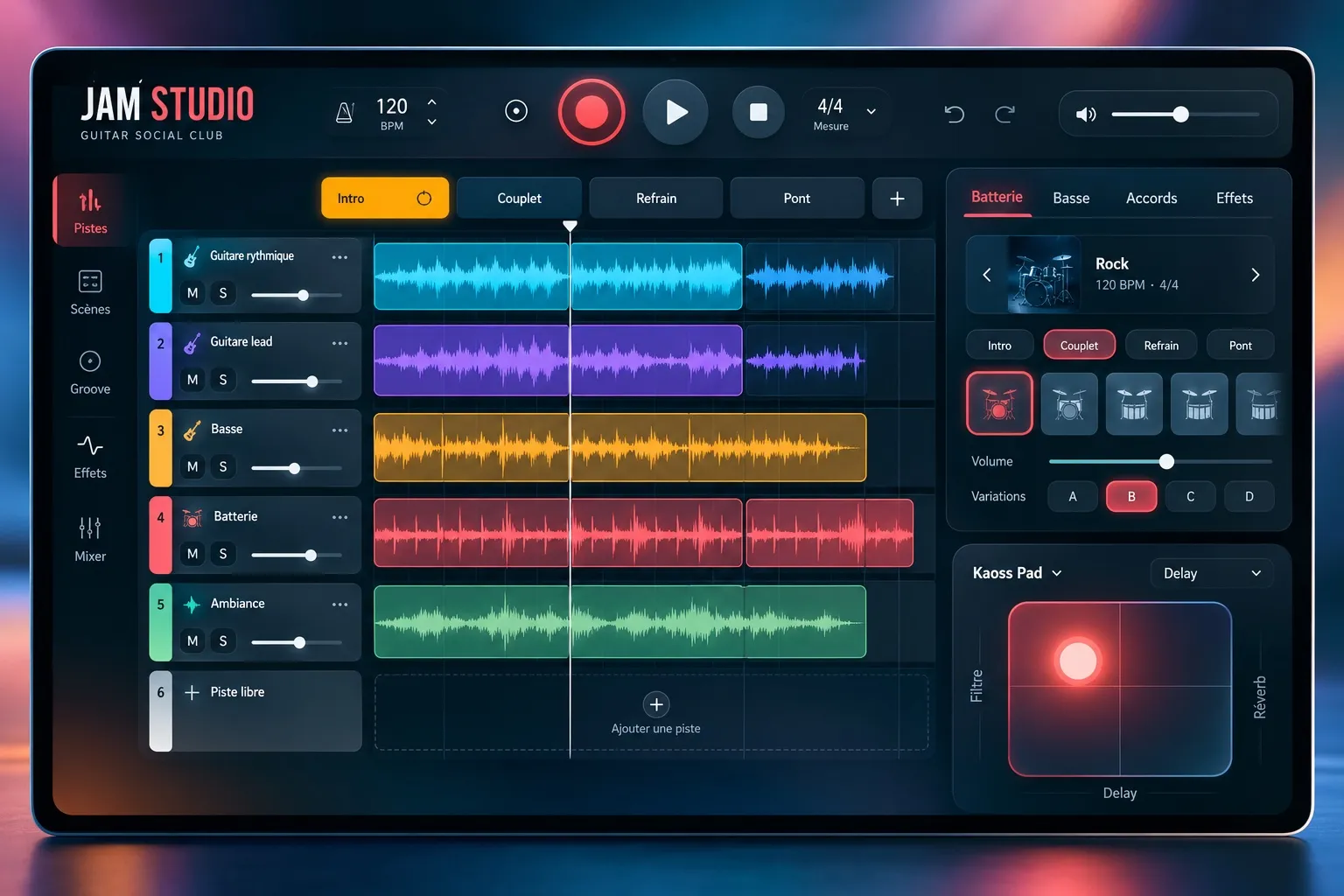
Task: Start playback with the play button
Action: click(675, 112)
